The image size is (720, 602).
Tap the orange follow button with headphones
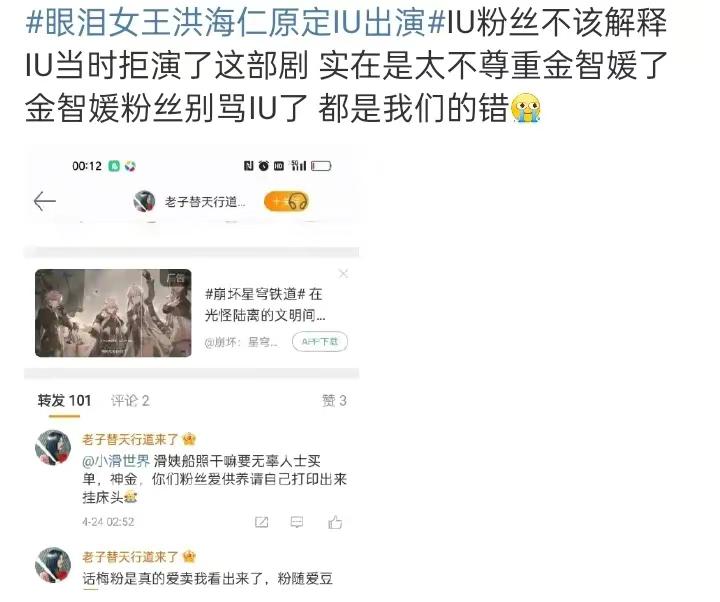click(x=286, y=201)
